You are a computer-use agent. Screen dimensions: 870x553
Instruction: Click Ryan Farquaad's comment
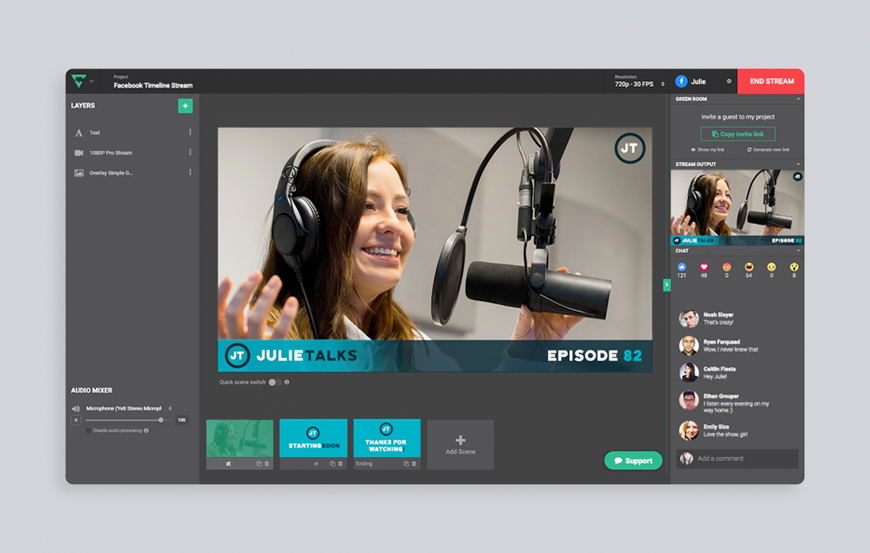coord(731,349)
